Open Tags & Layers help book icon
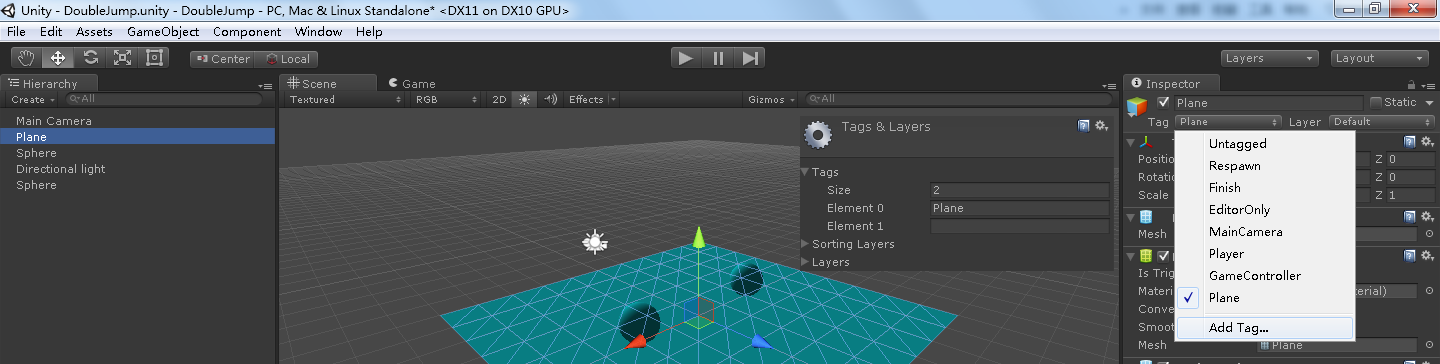The image size is (1440, 364). click(x=1084, y=126)
